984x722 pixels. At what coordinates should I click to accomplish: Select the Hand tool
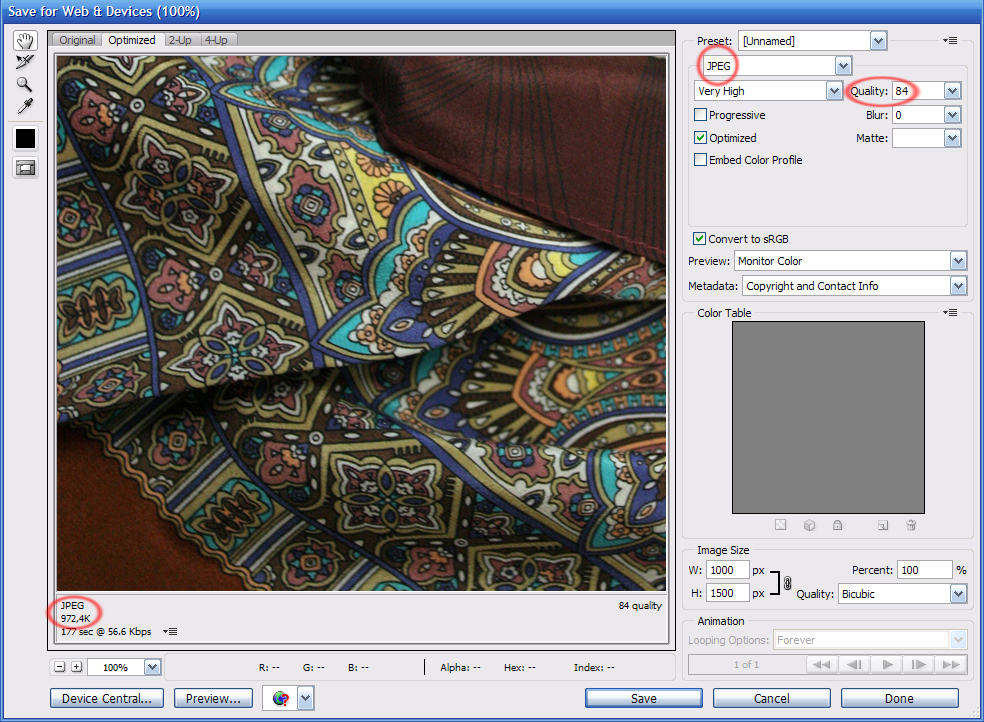point(25,40)
